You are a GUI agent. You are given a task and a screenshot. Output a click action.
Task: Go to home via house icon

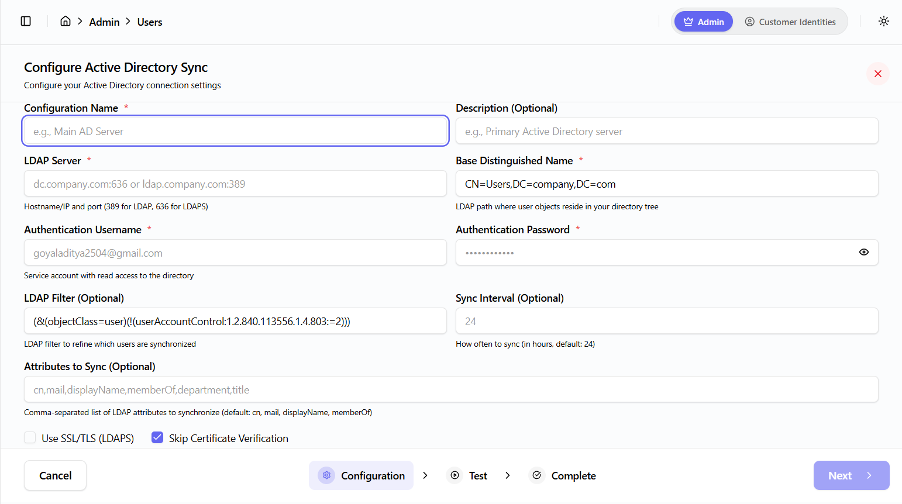pos(66,21)
